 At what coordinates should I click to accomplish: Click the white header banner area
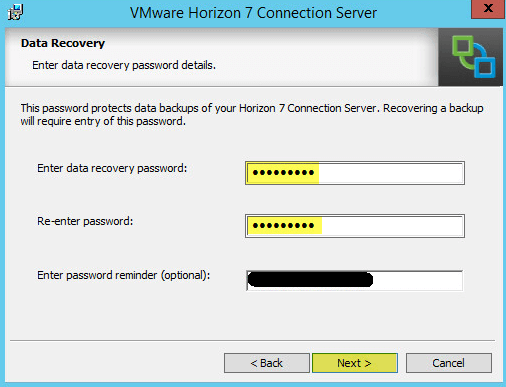coord(221,57)
